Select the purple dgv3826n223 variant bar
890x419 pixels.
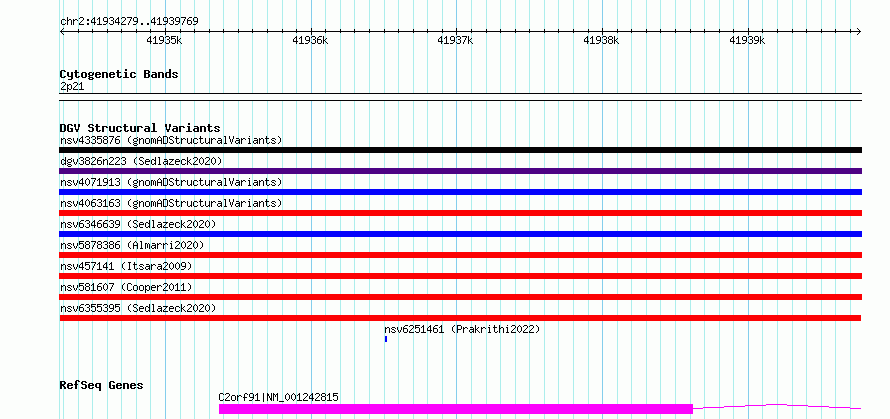pyautogui.click(x=461, y=171)
